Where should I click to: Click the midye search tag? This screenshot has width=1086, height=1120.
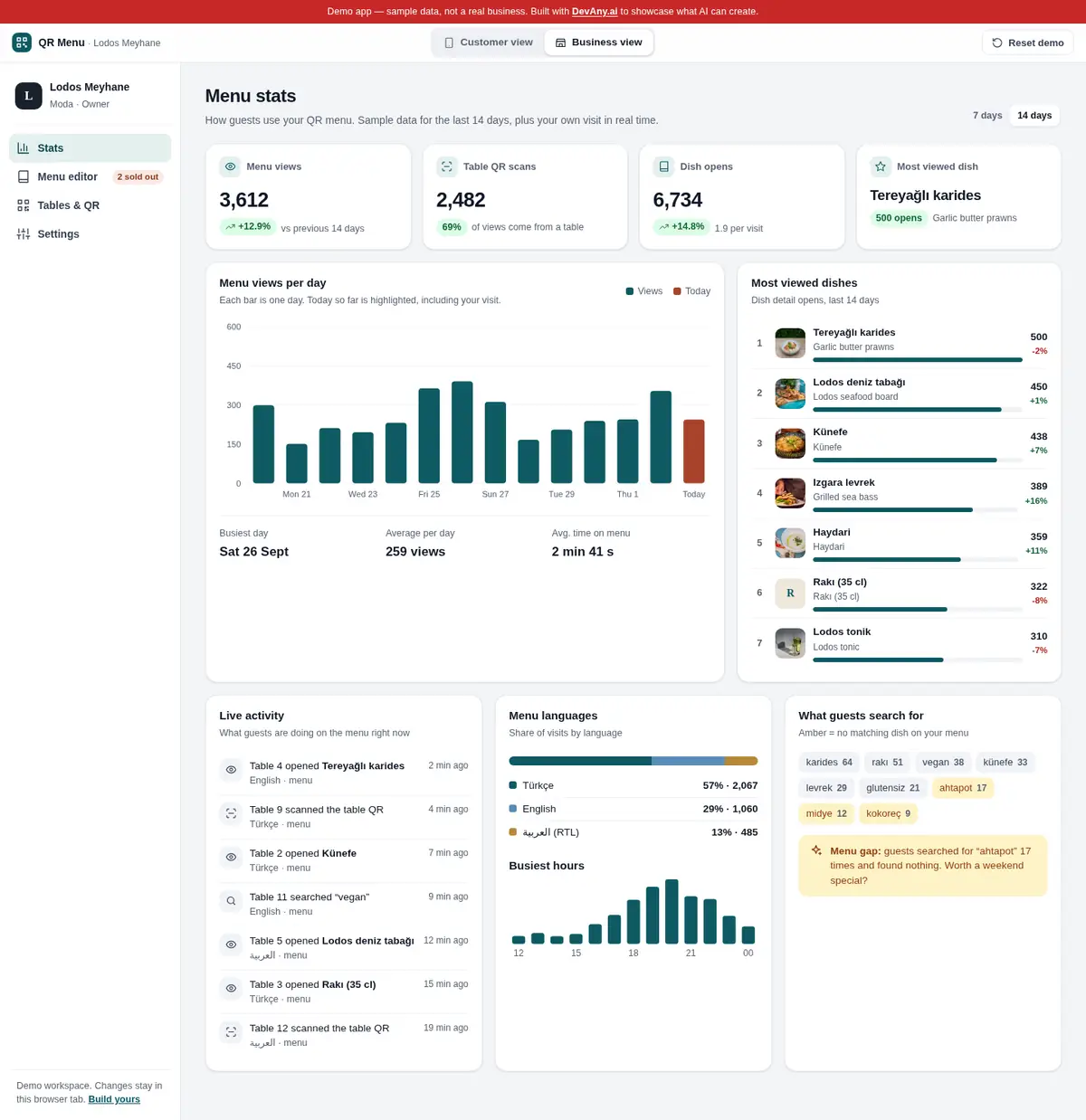827,813
